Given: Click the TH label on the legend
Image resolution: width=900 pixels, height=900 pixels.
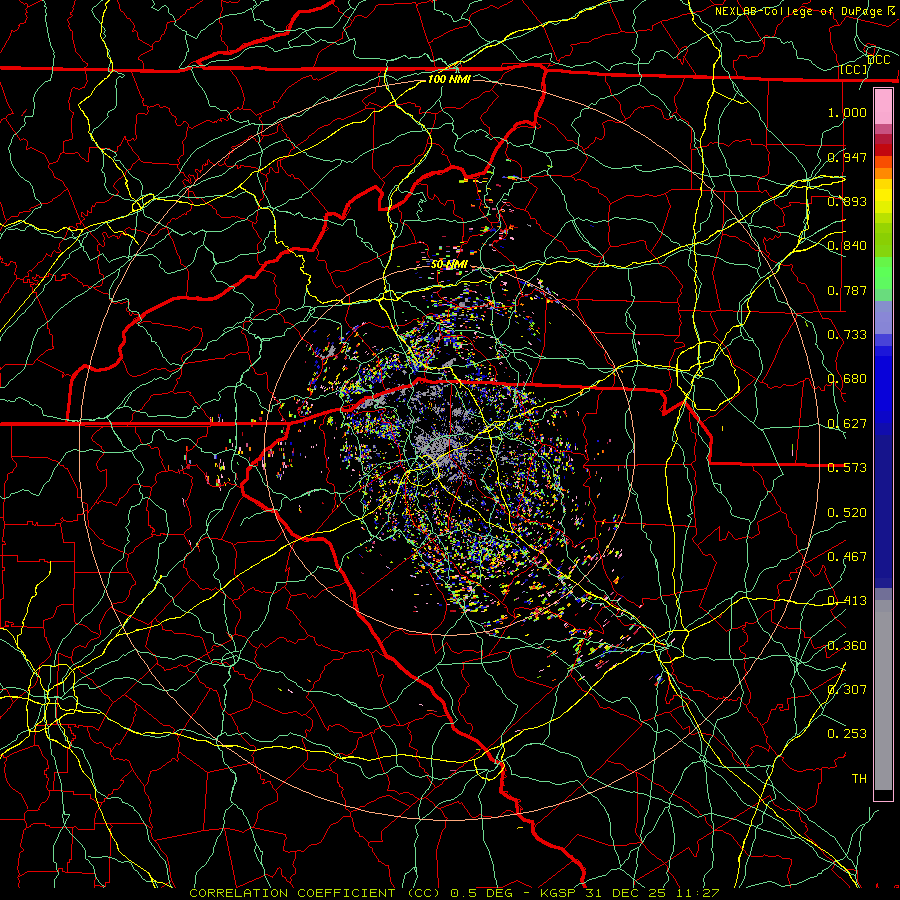Looking at the screenshot, I should tap(859, 779).
